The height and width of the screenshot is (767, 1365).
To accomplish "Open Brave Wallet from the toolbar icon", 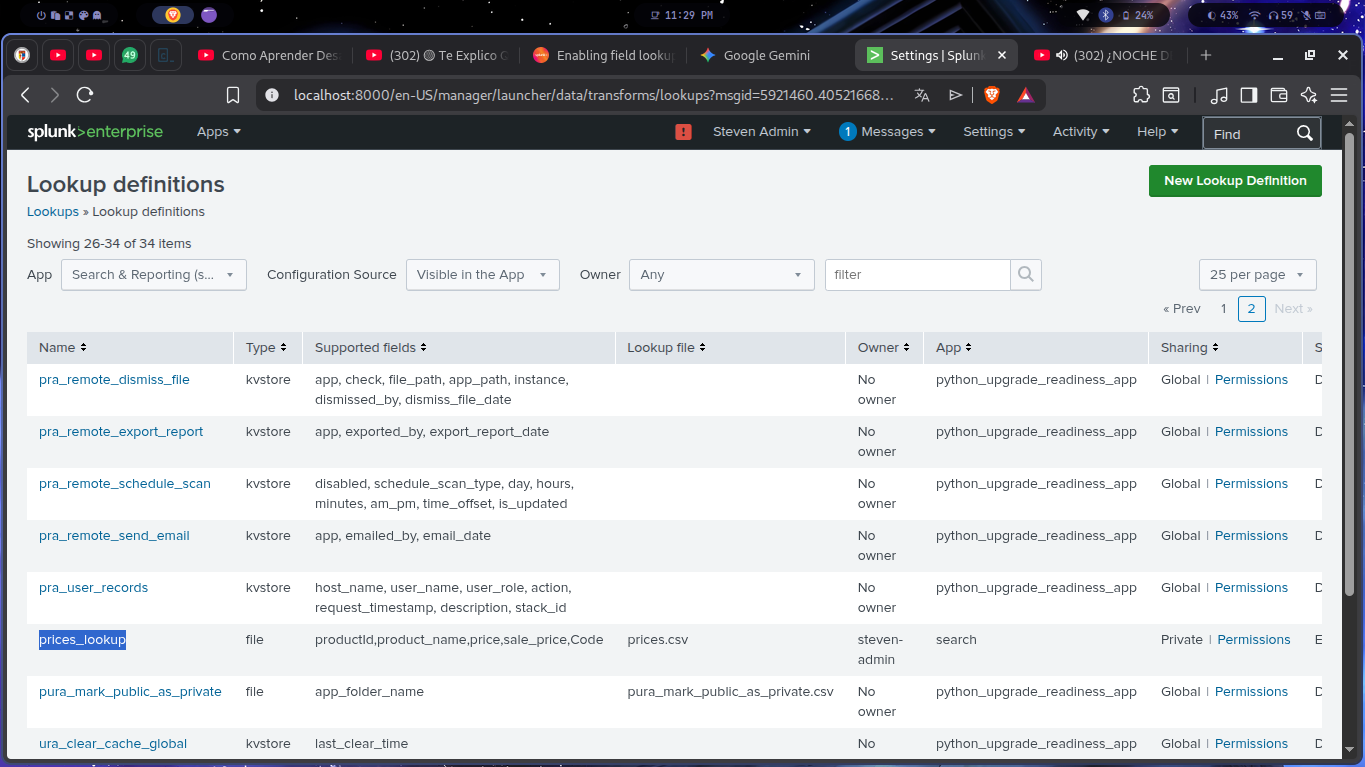I will (1278, 94).
